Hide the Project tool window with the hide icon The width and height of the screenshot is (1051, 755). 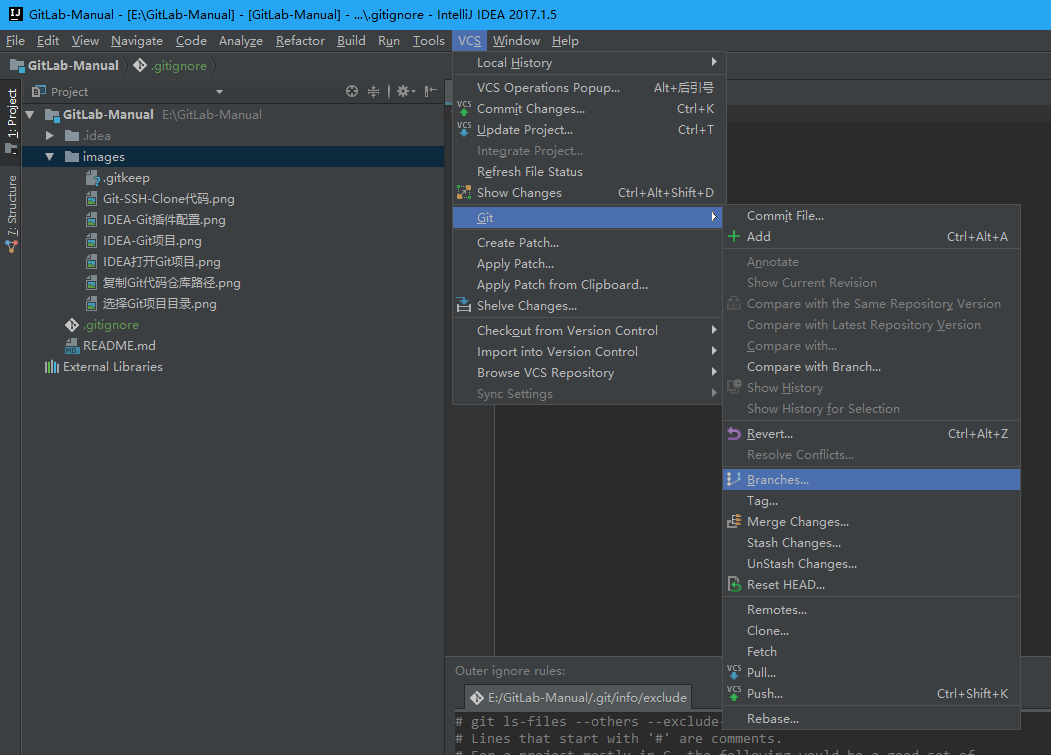[430, 91]
